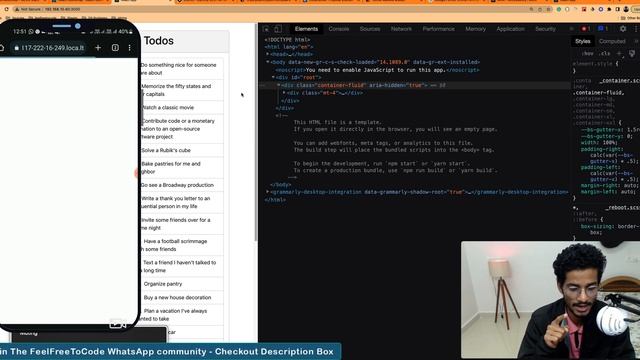Open the blue issues count badge
This screenshot has height=360, width=640.
603,29
